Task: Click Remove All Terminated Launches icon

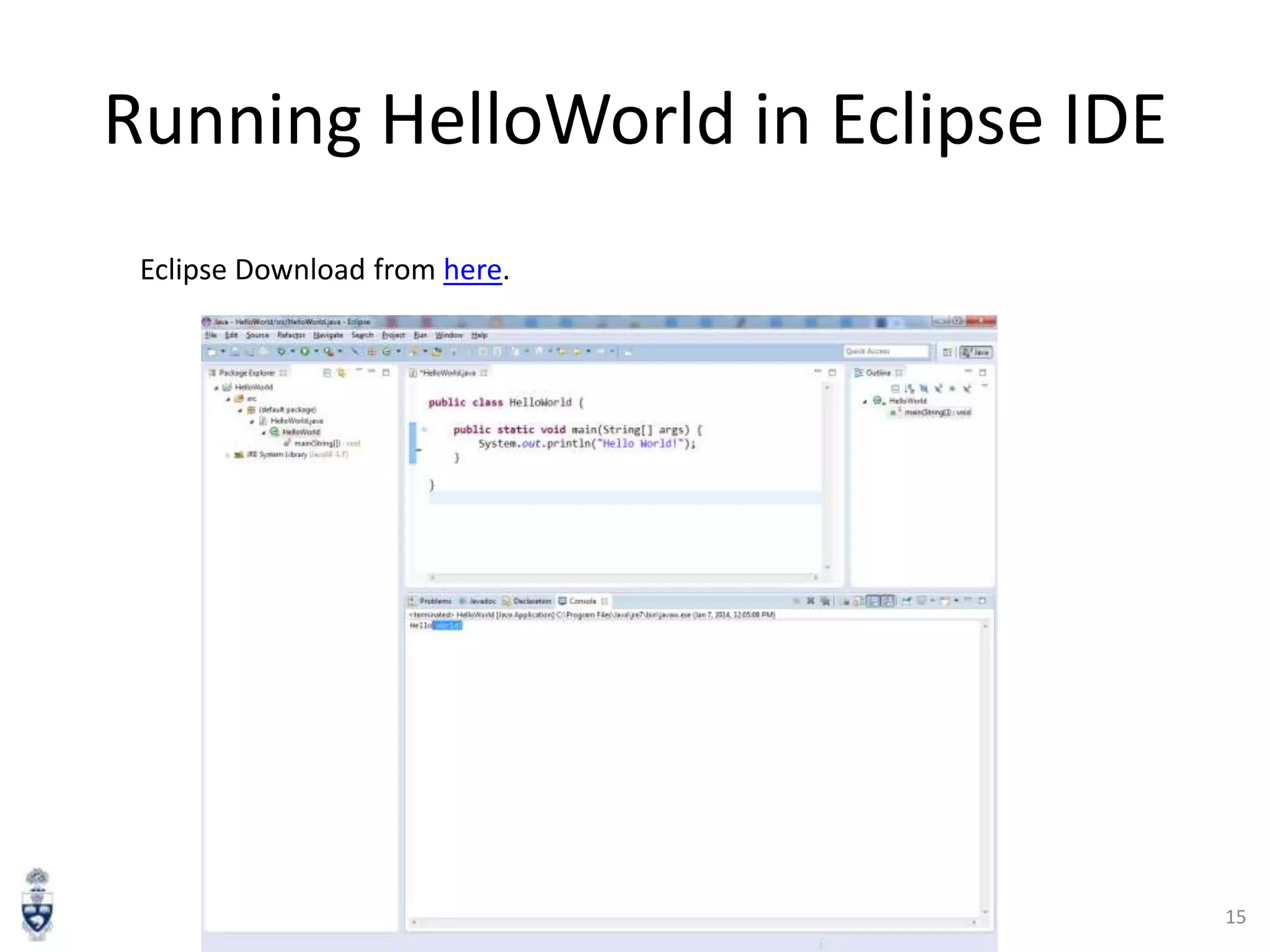Action: (x=825, y=601)
